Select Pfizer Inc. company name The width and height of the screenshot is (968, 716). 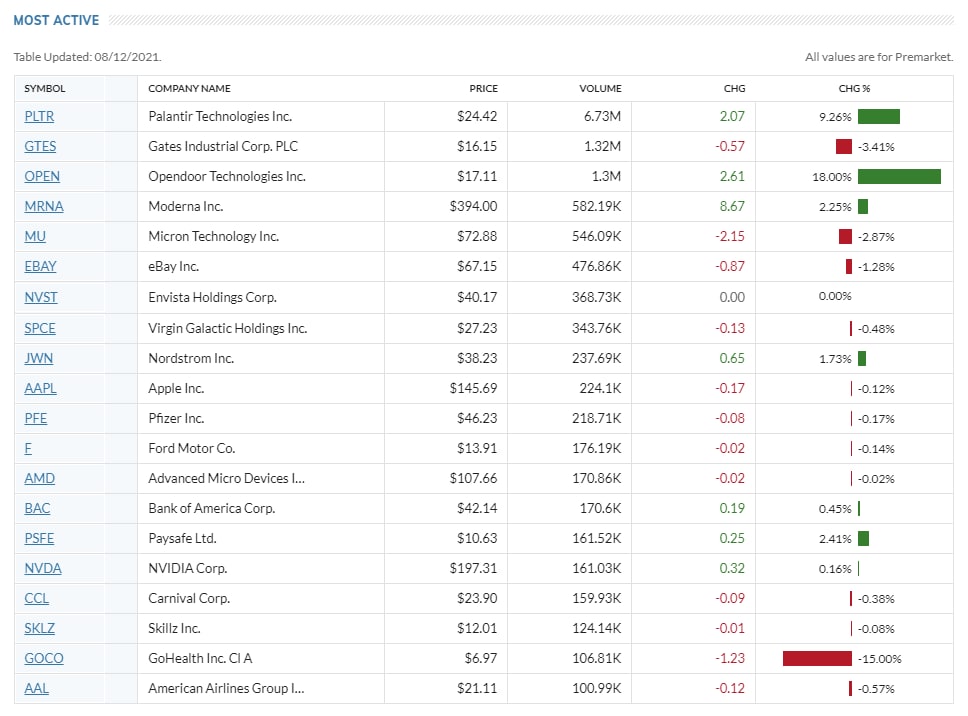[x=176, y=418]
